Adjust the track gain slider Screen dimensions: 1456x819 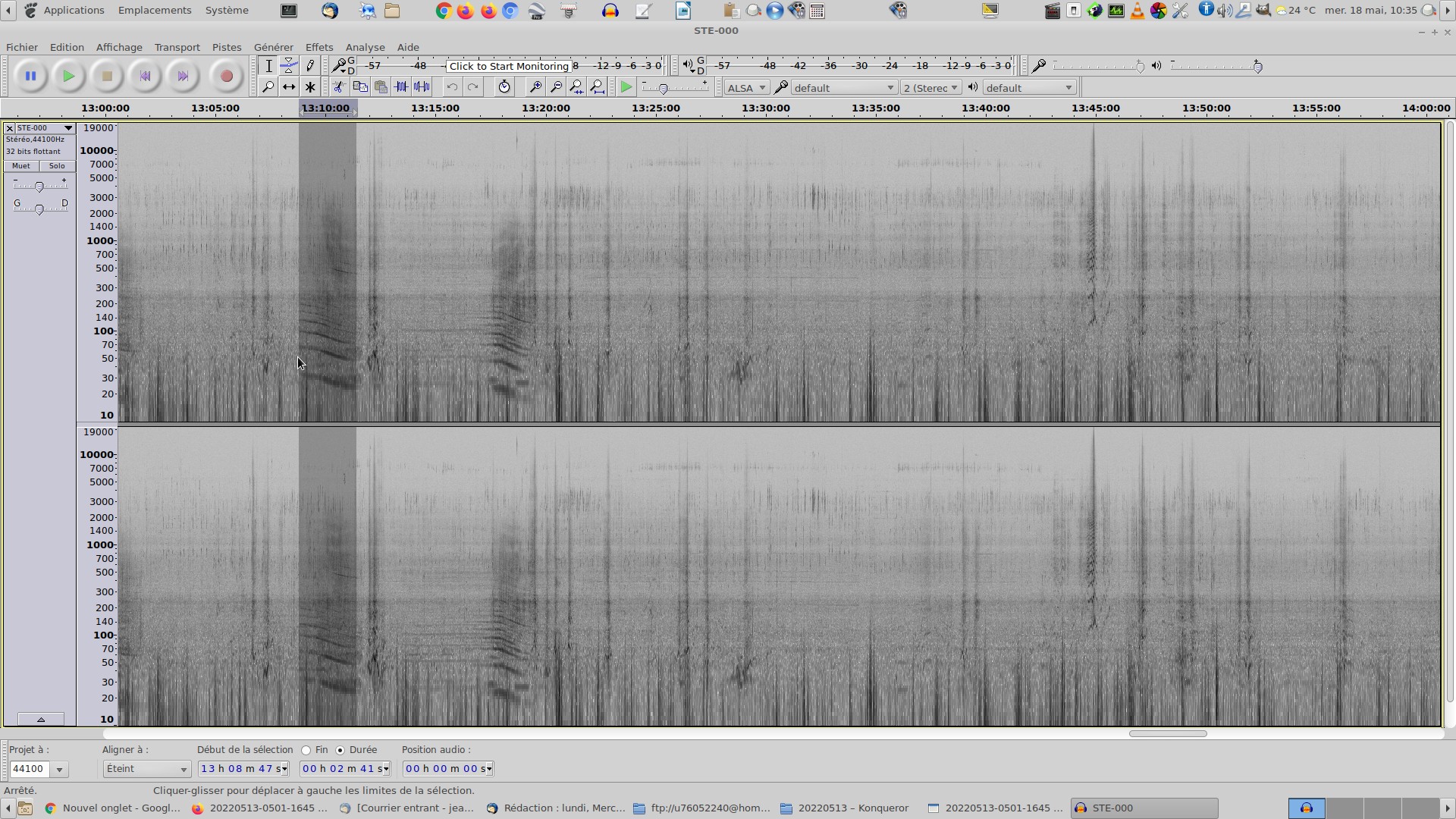39,186
